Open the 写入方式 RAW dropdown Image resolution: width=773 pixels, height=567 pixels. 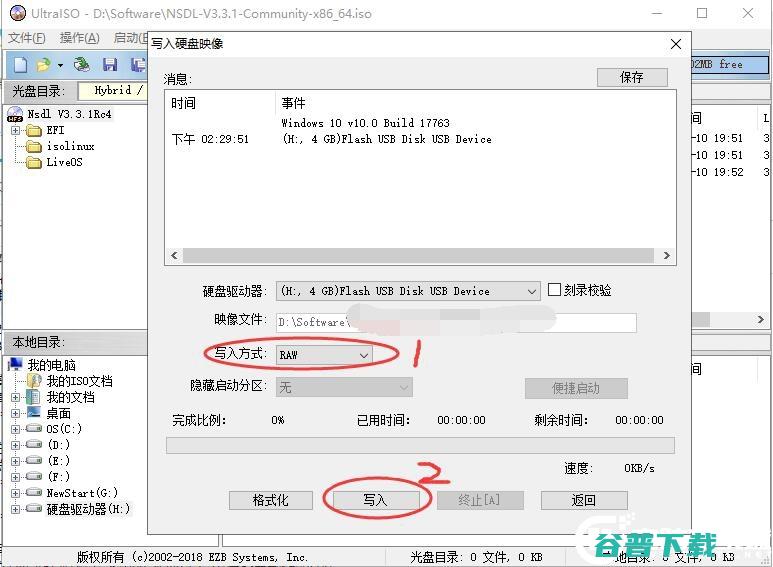pos(324,355)
